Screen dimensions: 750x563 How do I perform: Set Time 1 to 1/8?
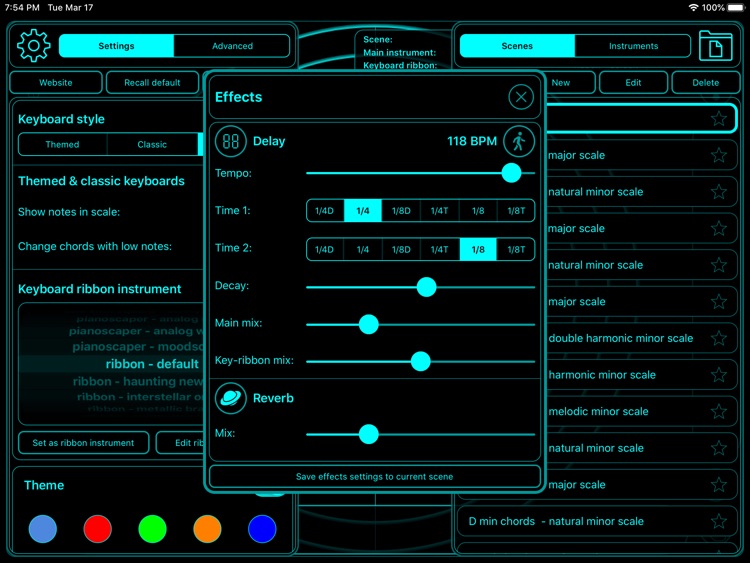(x=478, y=211)
